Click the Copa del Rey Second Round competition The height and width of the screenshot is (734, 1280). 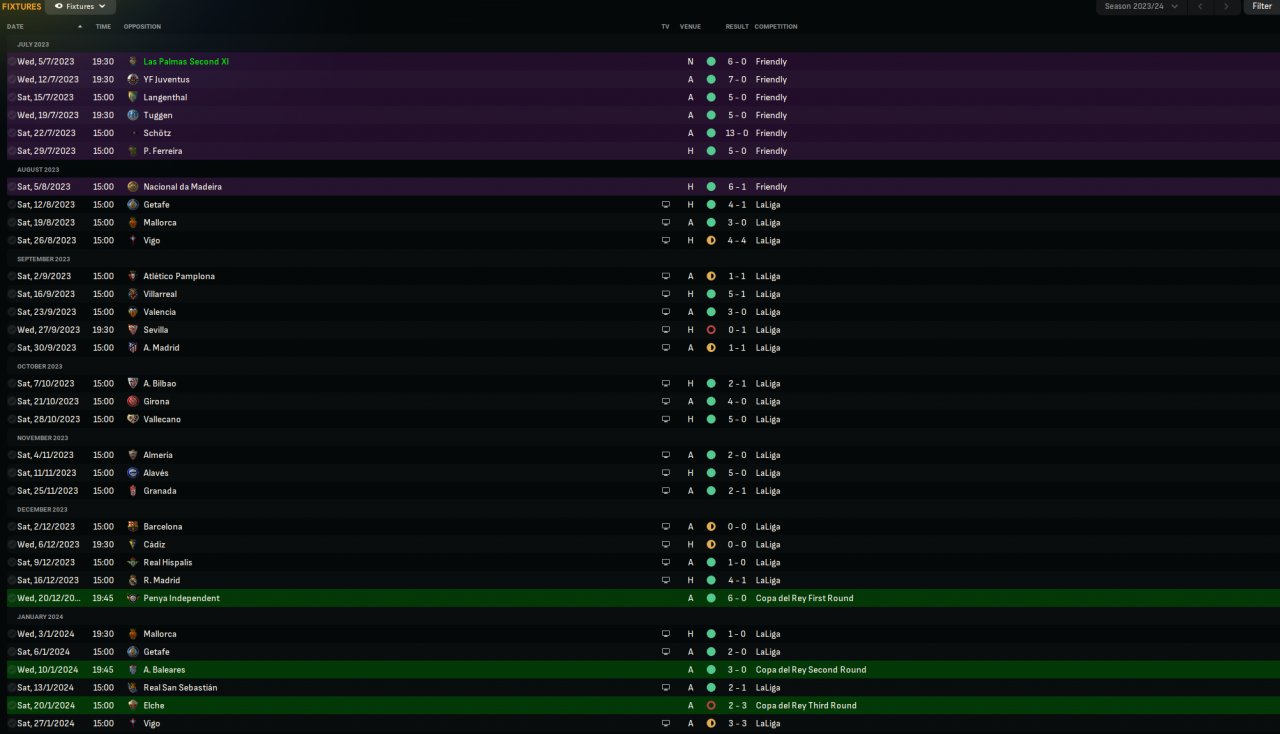point(811,670)
